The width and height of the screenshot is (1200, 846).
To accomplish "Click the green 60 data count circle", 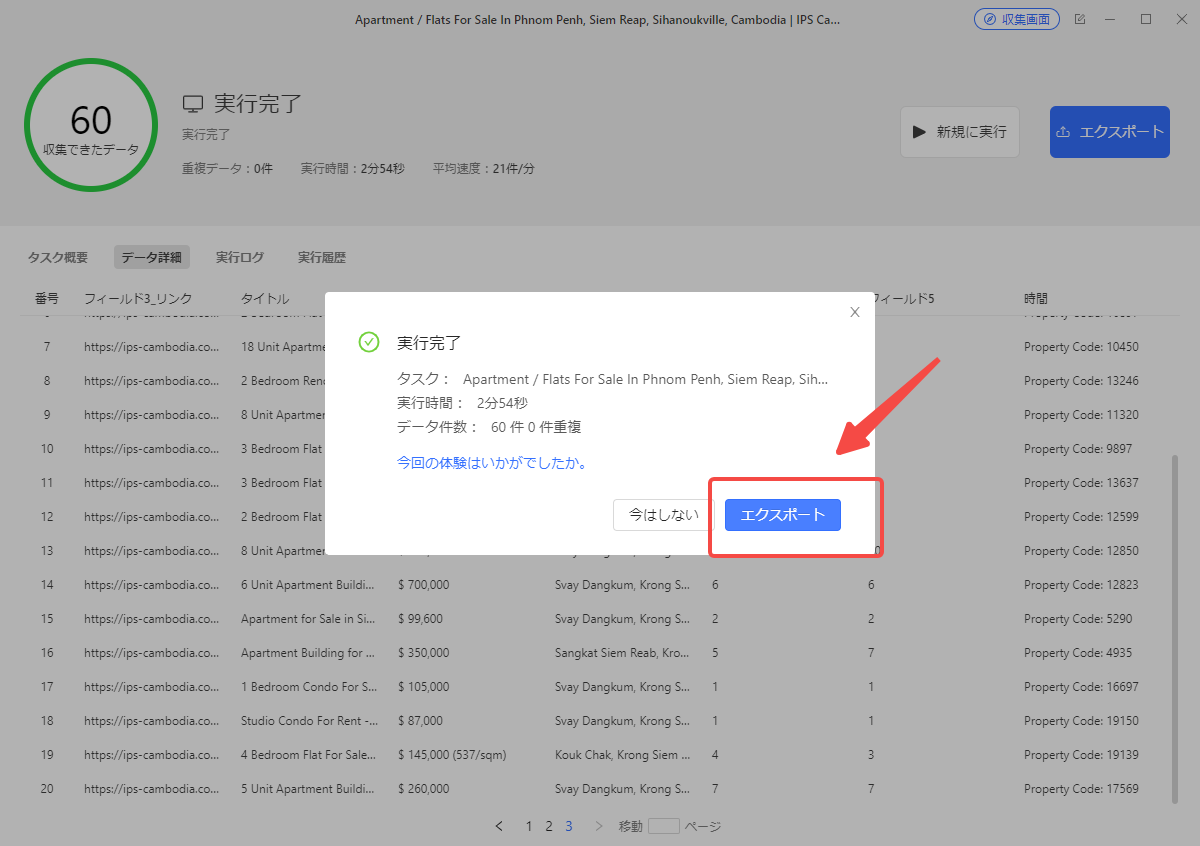I will tap(91, 125).
